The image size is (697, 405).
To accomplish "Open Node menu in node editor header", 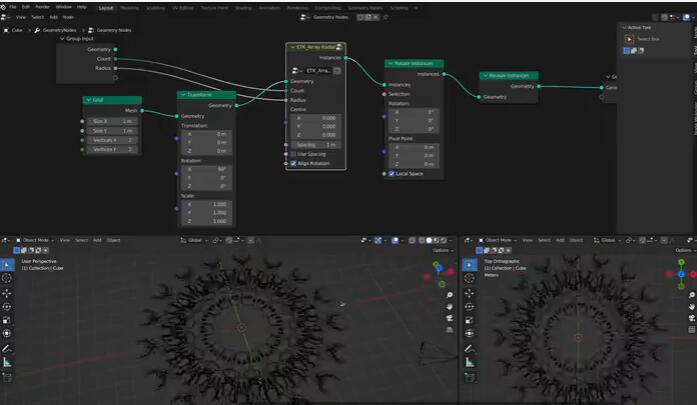I will tap(68, 17).
